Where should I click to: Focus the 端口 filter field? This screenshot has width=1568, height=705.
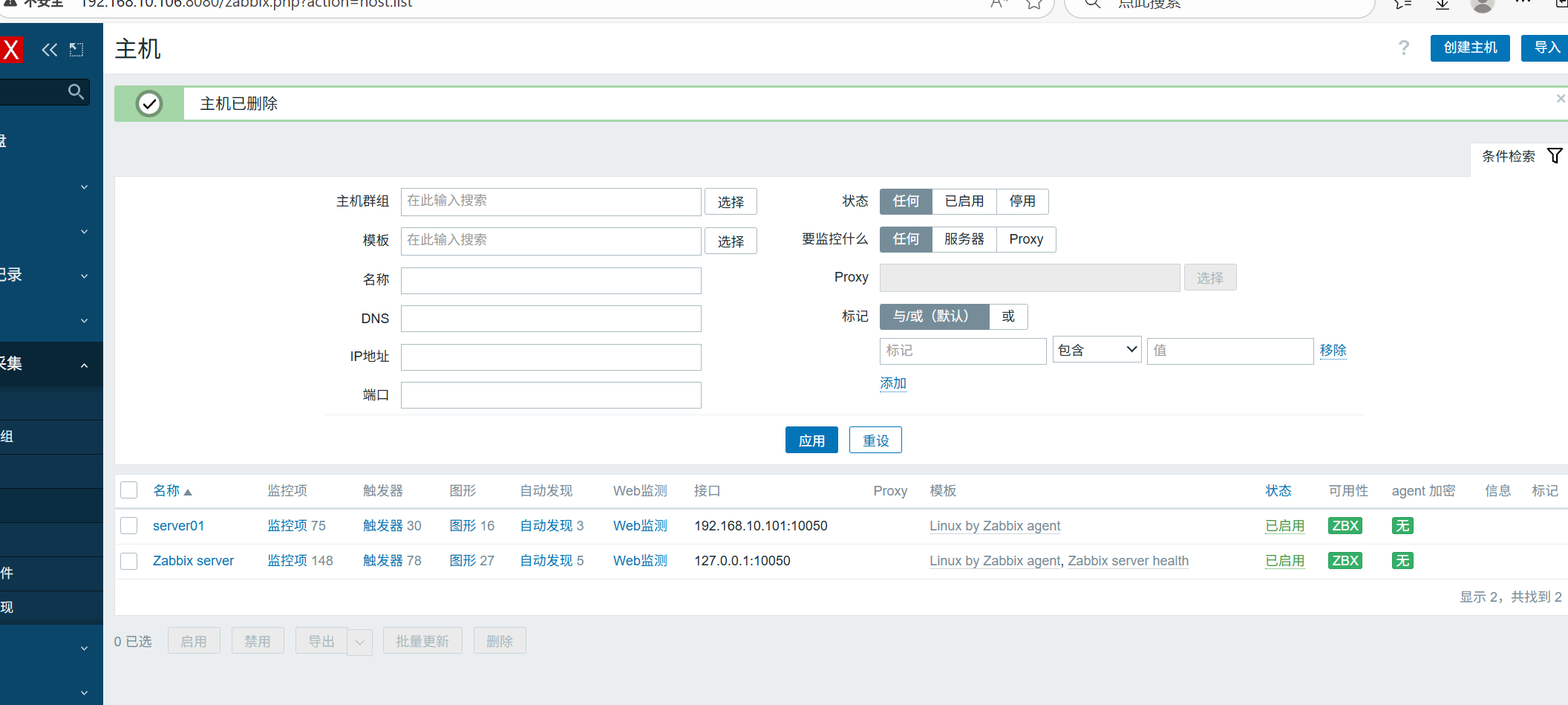click(551, 395)
